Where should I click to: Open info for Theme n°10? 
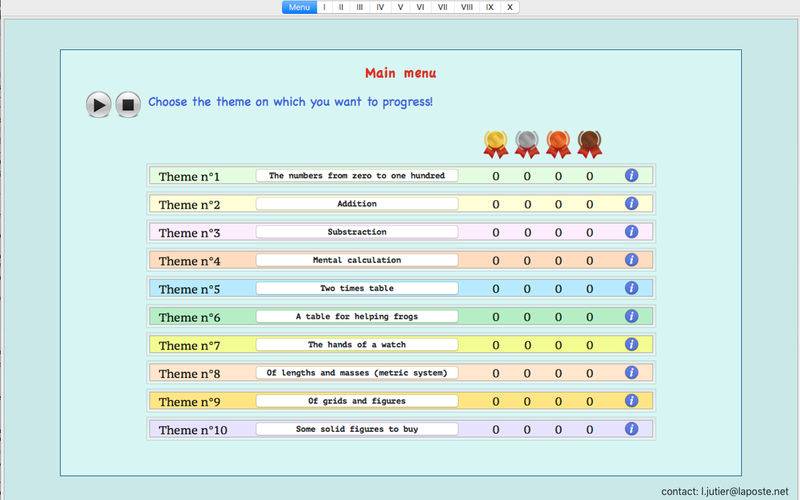click(x=631, y=429)
